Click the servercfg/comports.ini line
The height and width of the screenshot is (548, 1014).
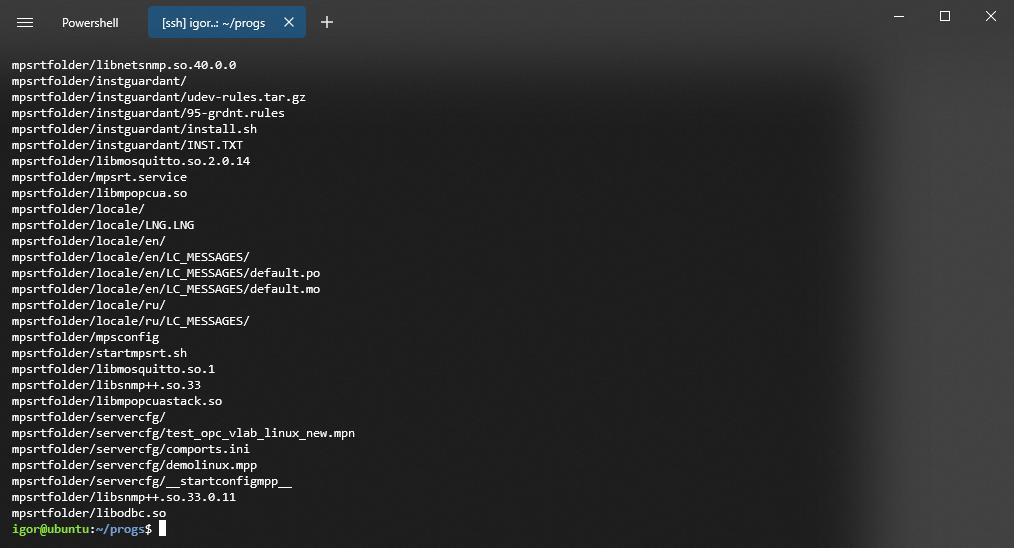(131, 449)
